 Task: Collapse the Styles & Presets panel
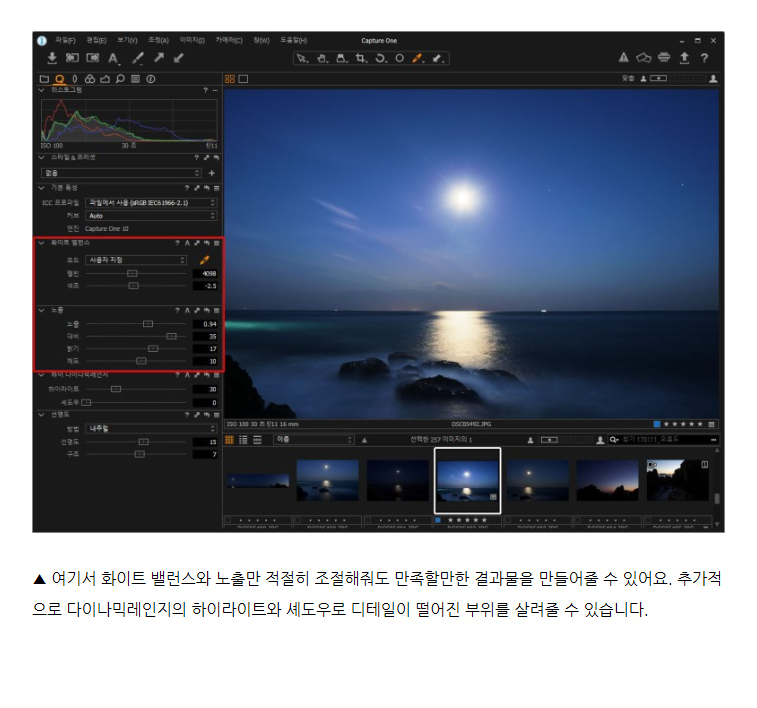pos(42,157)
